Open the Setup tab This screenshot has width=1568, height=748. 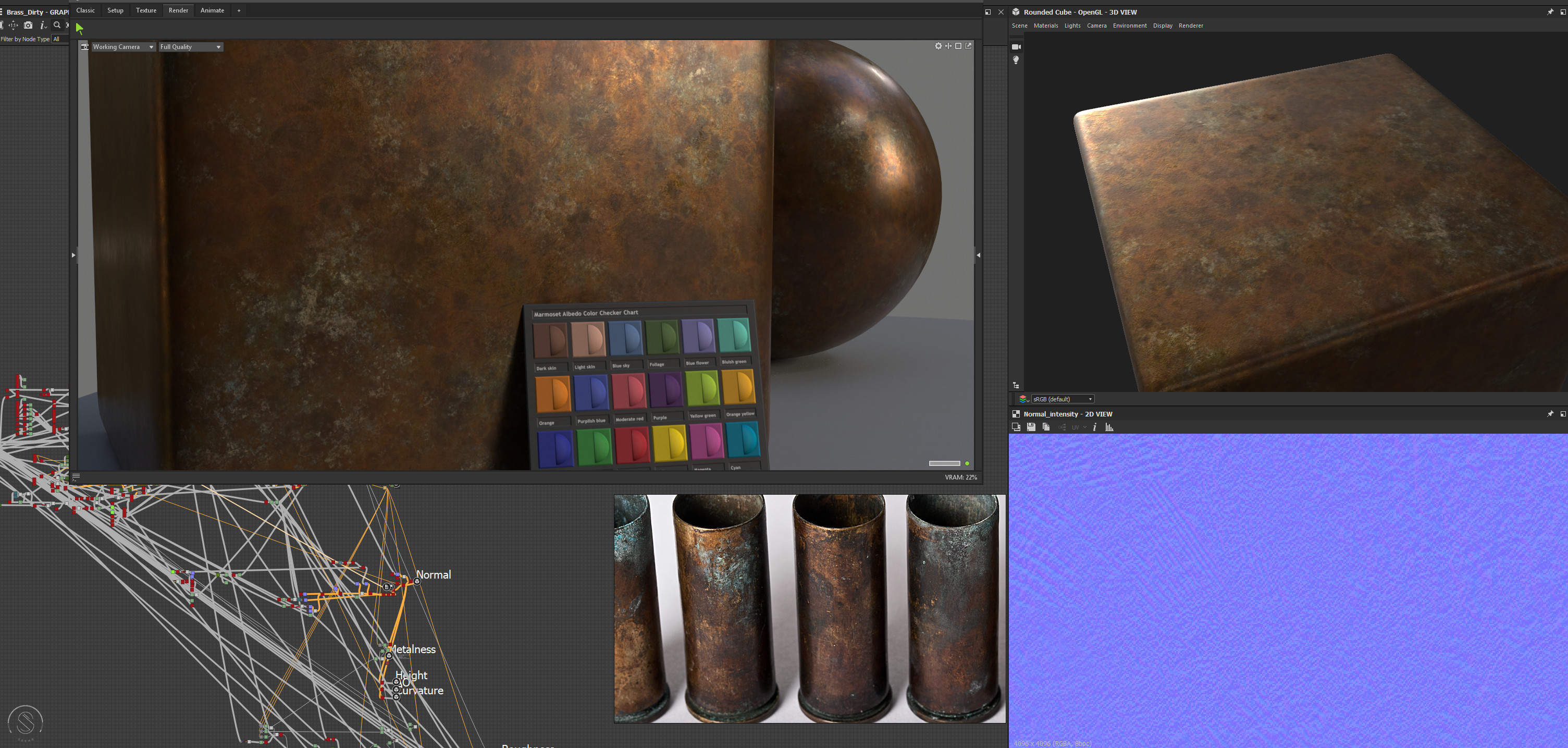coord(115,10)
